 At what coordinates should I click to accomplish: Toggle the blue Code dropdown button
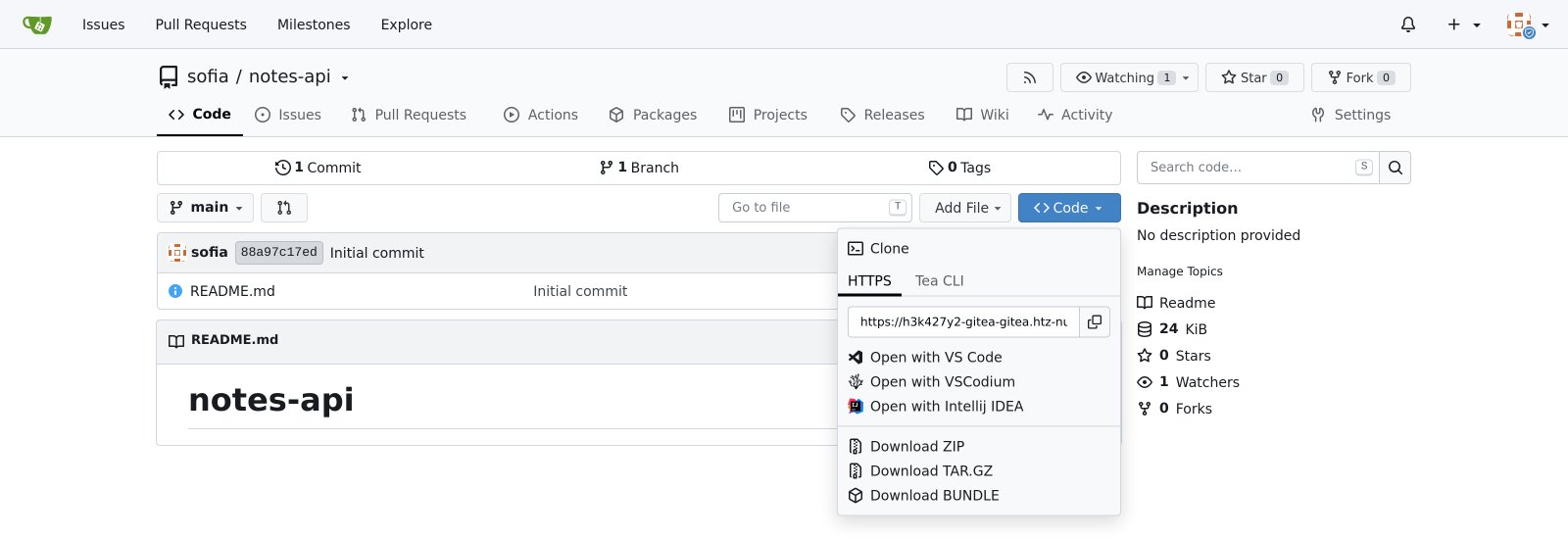tap(1069, 208)
